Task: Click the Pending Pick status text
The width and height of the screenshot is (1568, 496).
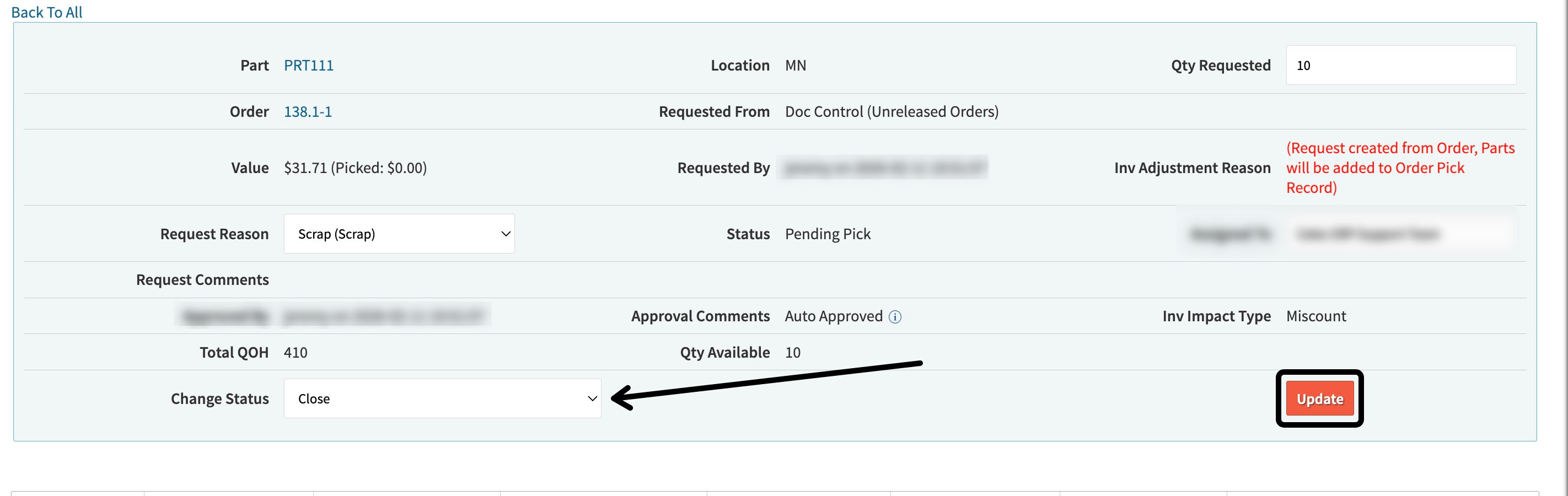Action: click(827, 234)
